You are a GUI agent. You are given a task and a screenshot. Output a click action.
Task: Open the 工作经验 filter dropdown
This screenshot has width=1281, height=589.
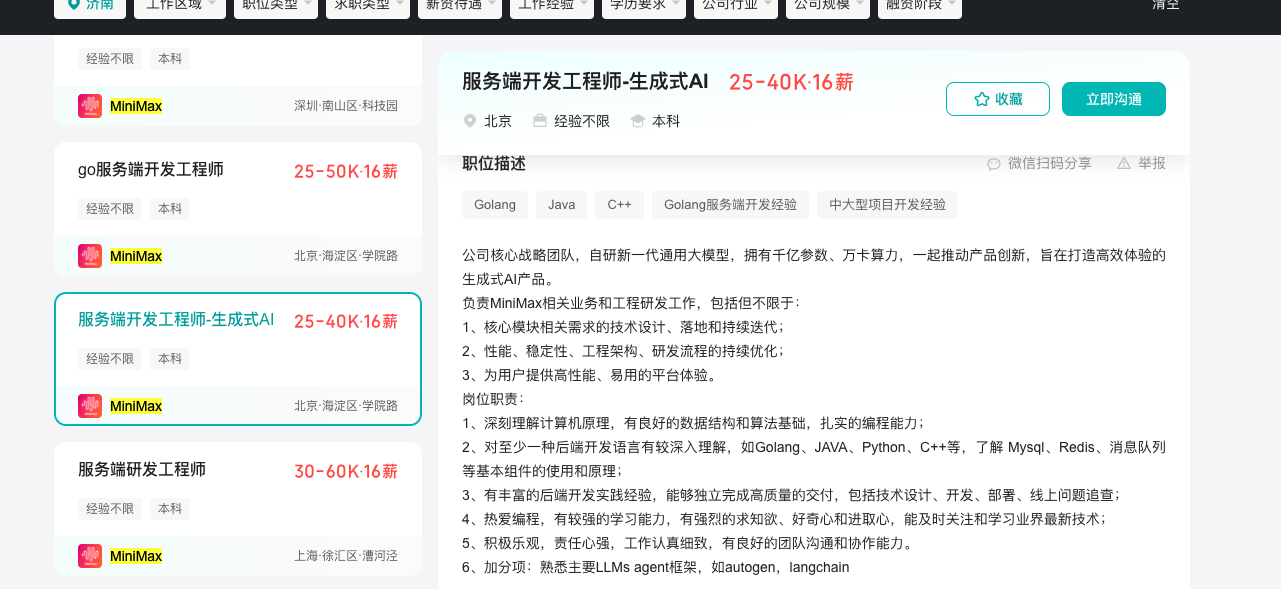[x=553, y=6]
